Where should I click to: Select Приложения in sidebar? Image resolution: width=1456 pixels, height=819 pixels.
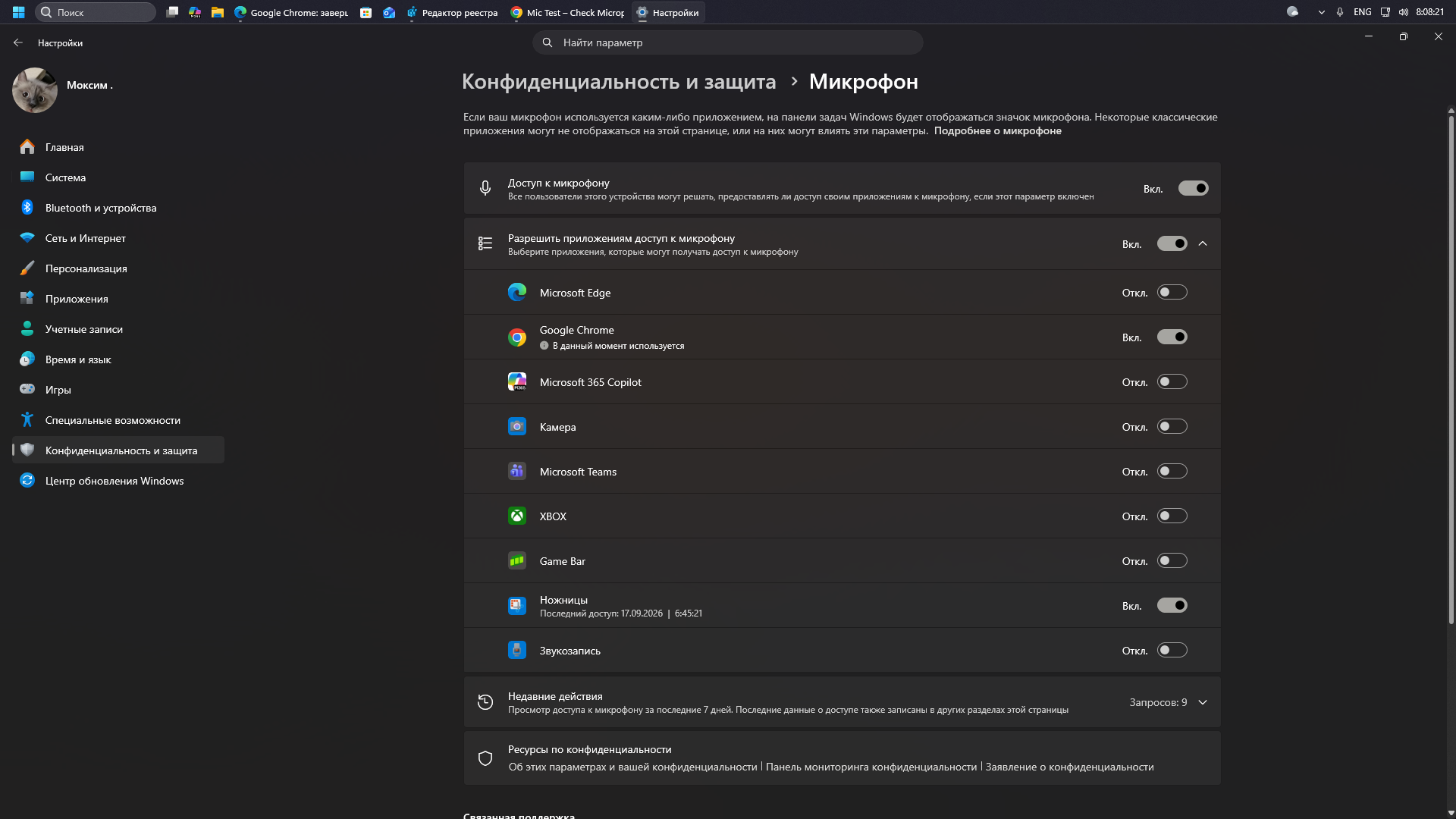click(x=118, y=299)
